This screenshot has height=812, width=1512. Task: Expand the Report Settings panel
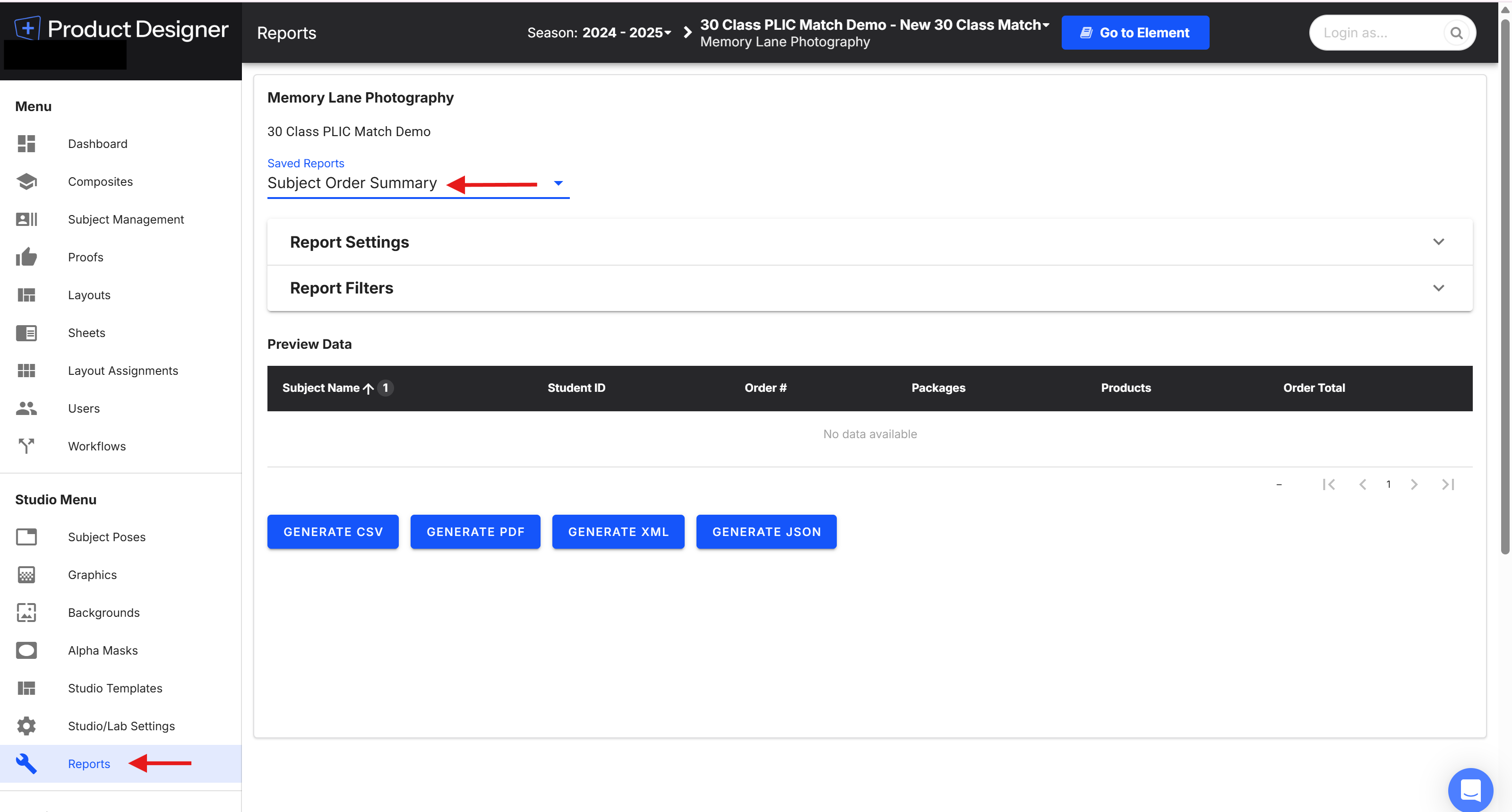(x=869, y=242)
